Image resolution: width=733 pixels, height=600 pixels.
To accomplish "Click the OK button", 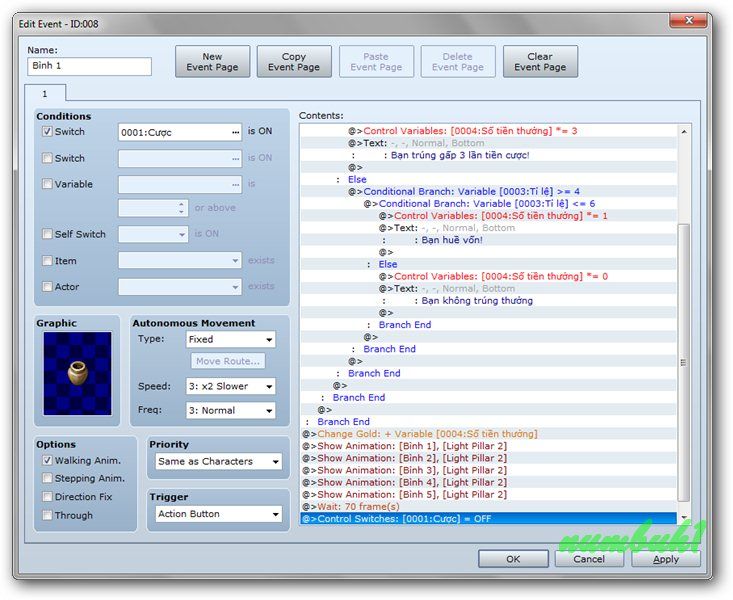I will 513,559.
